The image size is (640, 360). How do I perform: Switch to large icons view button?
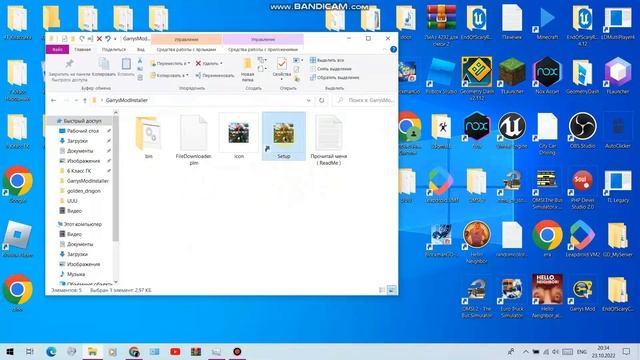pos(391,290)
